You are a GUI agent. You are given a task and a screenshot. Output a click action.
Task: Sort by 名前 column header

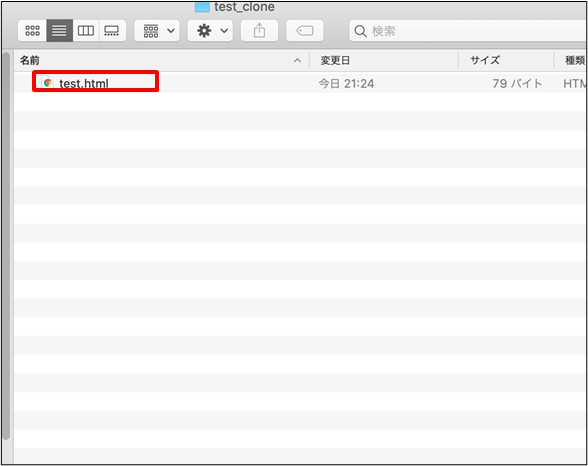click(x=30, y=60)
